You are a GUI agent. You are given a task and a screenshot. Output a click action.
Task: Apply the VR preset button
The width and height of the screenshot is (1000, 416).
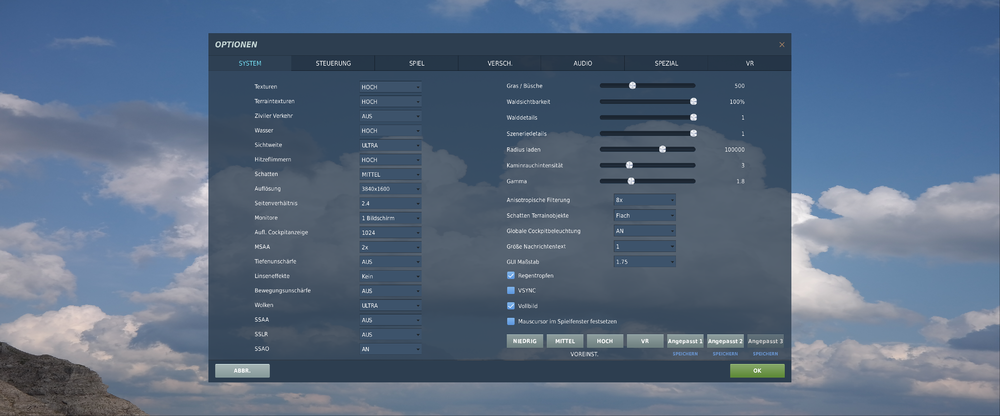coord(645,341)
